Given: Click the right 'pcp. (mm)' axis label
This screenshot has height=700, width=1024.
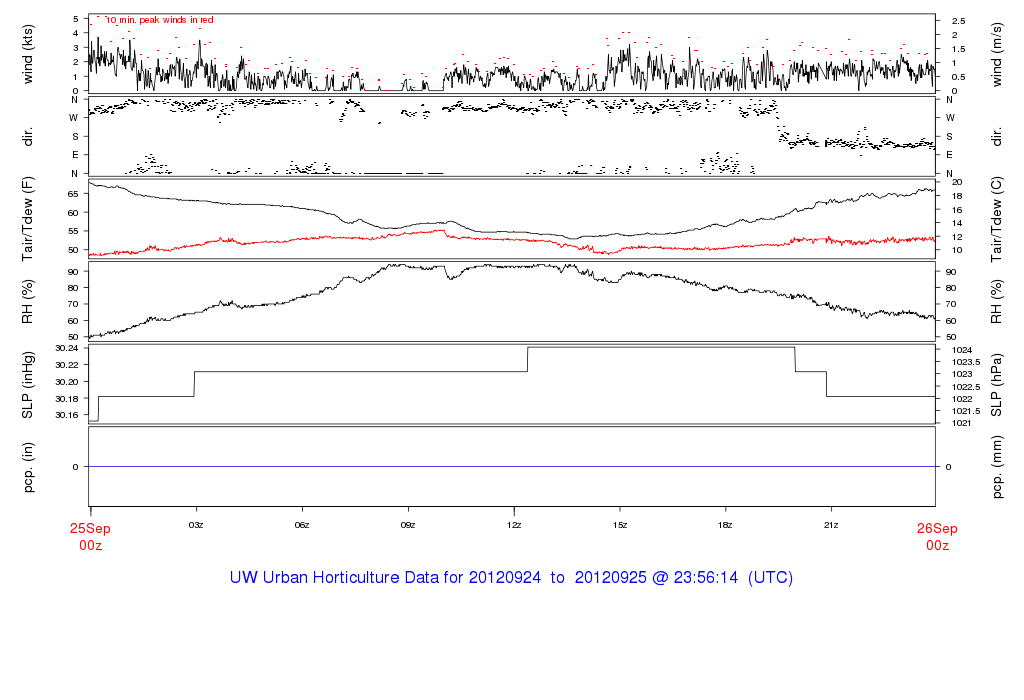Looking at the screenshot, I should 996,467.
